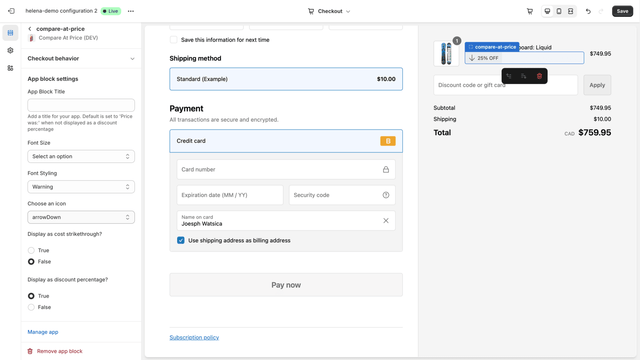
Task: Click the Pay now button
Action: (286, 285)
